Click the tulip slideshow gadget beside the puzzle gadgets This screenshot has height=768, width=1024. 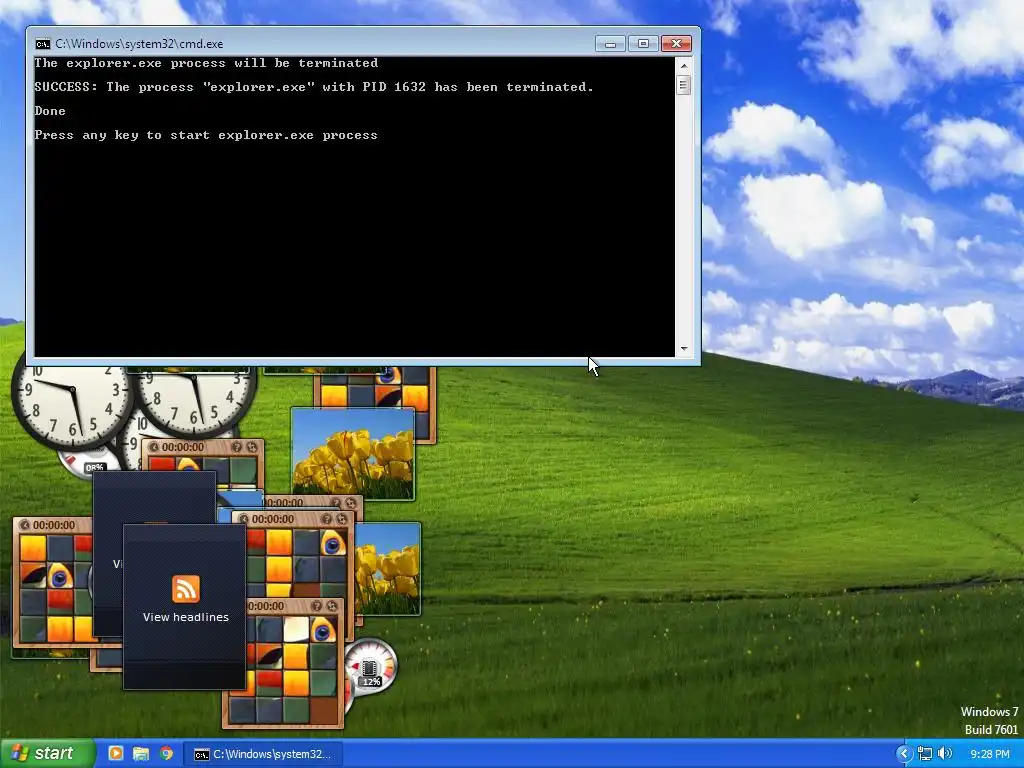[388, 569]
